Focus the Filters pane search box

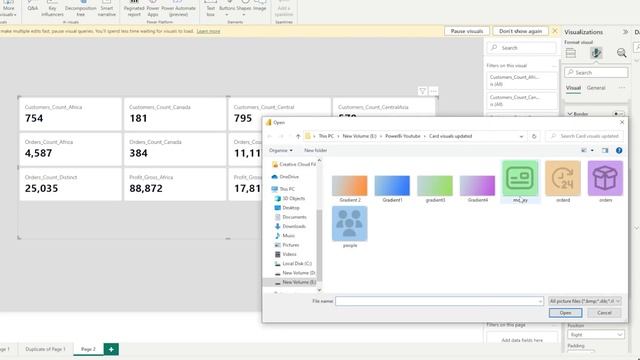point(522,48)
